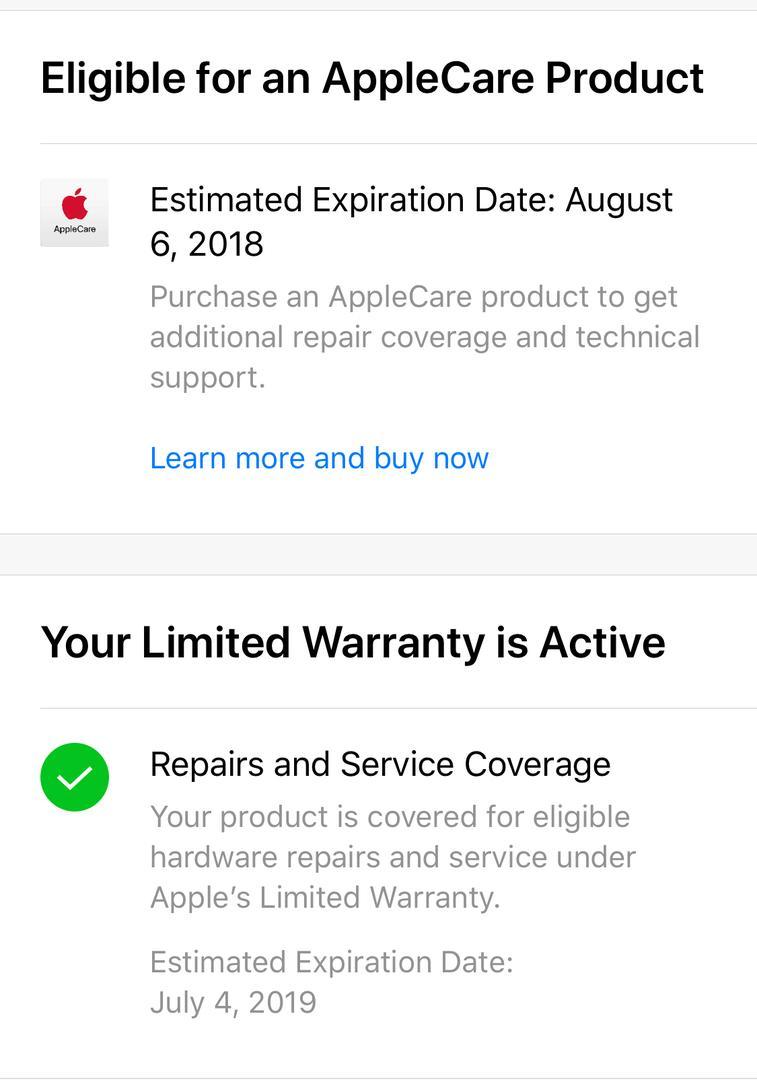Screen dimensions: 757x1080
Task: Click the green checkmark coverage icon
Action: [74, 777]
